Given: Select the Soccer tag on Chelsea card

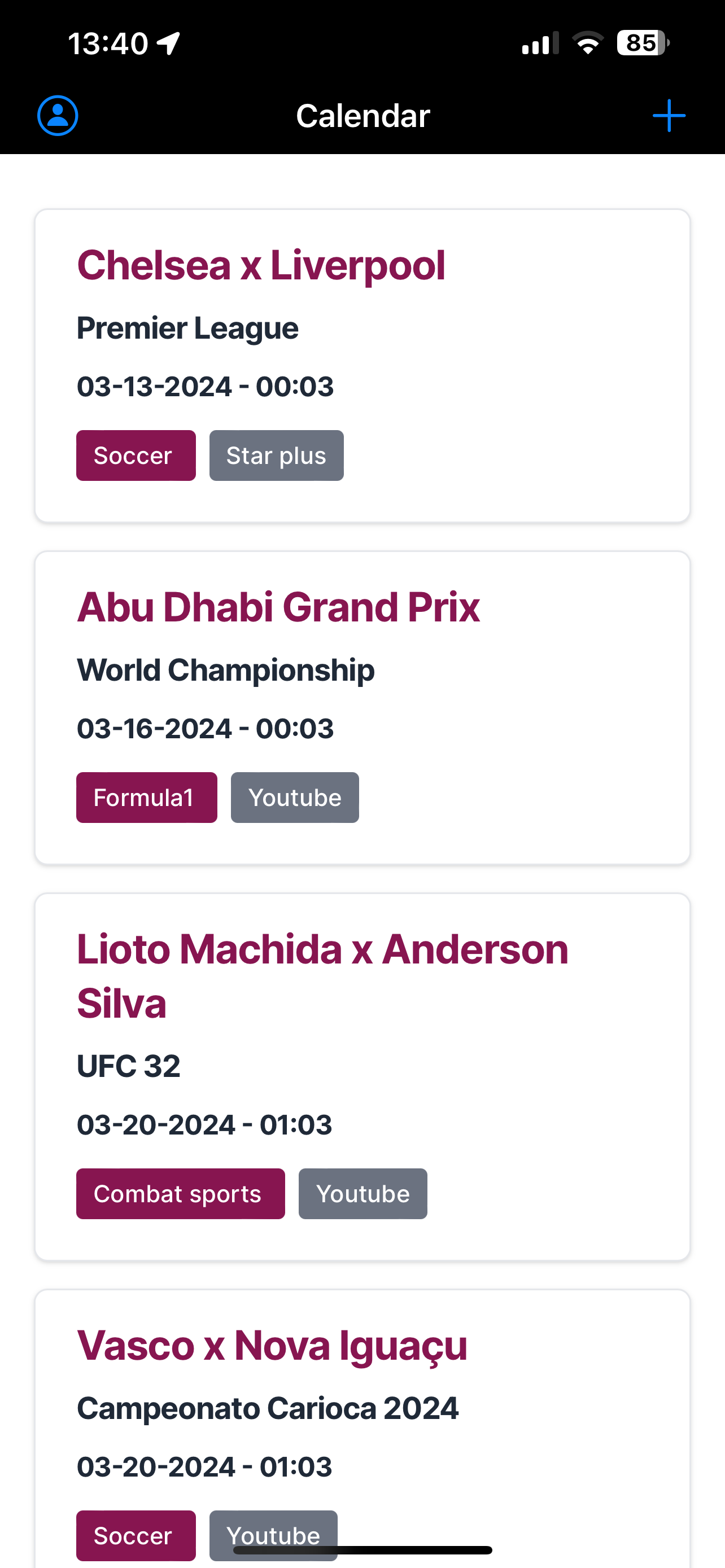Looking at the screenshot, I should [136, 455].
